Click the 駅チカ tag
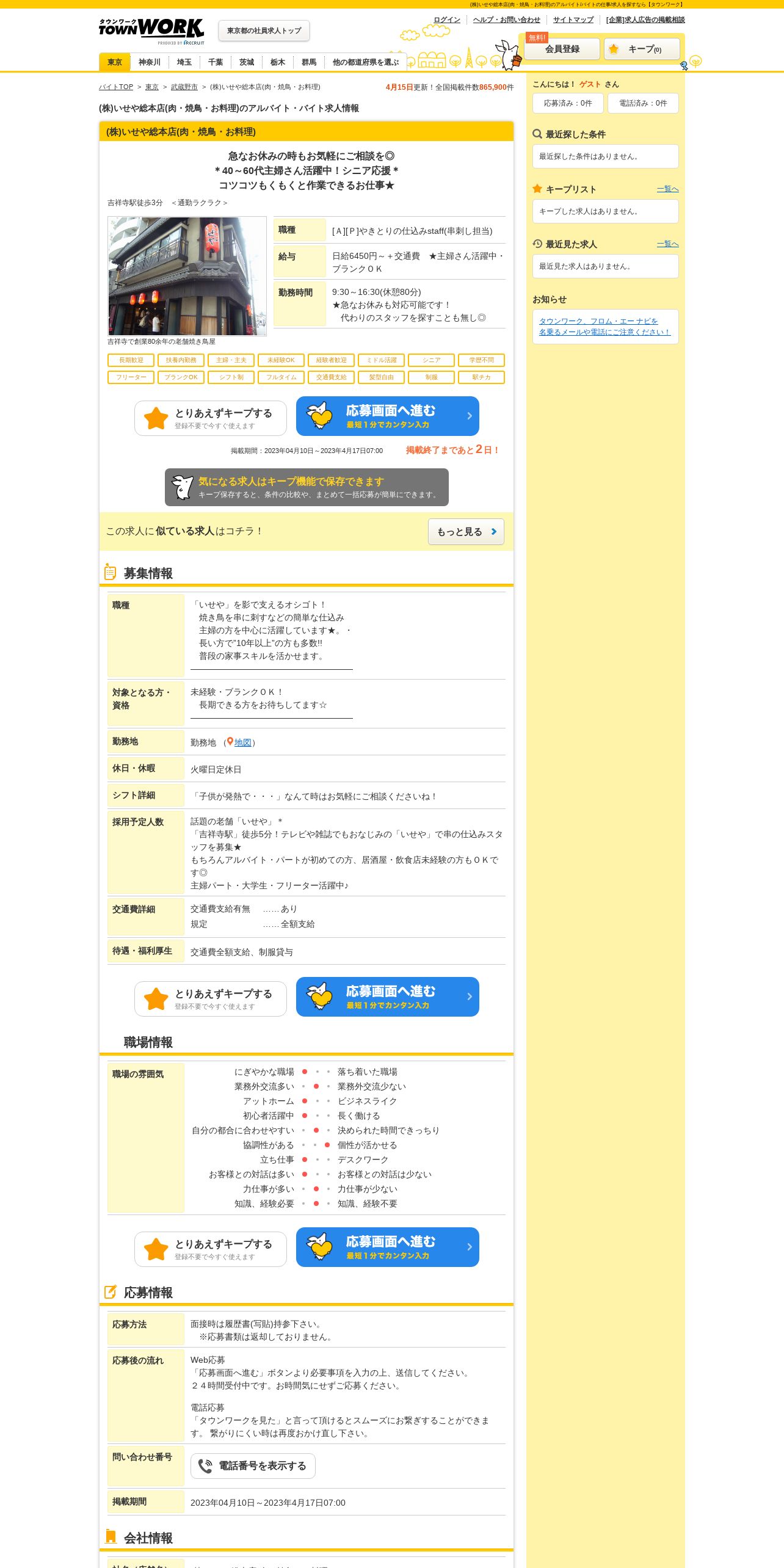 coord(482,377)
